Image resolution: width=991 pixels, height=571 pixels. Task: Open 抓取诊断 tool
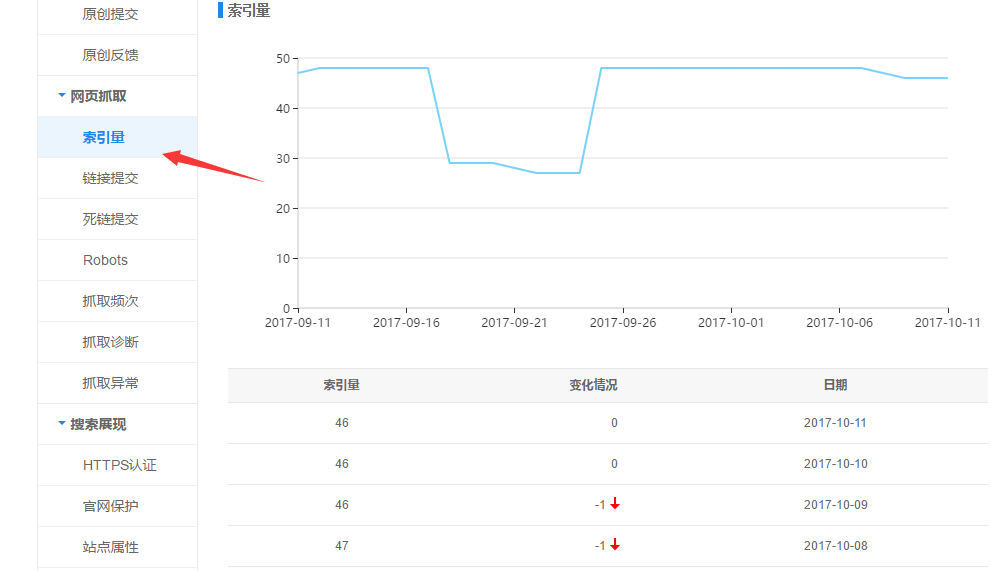(x=110, y=342)
